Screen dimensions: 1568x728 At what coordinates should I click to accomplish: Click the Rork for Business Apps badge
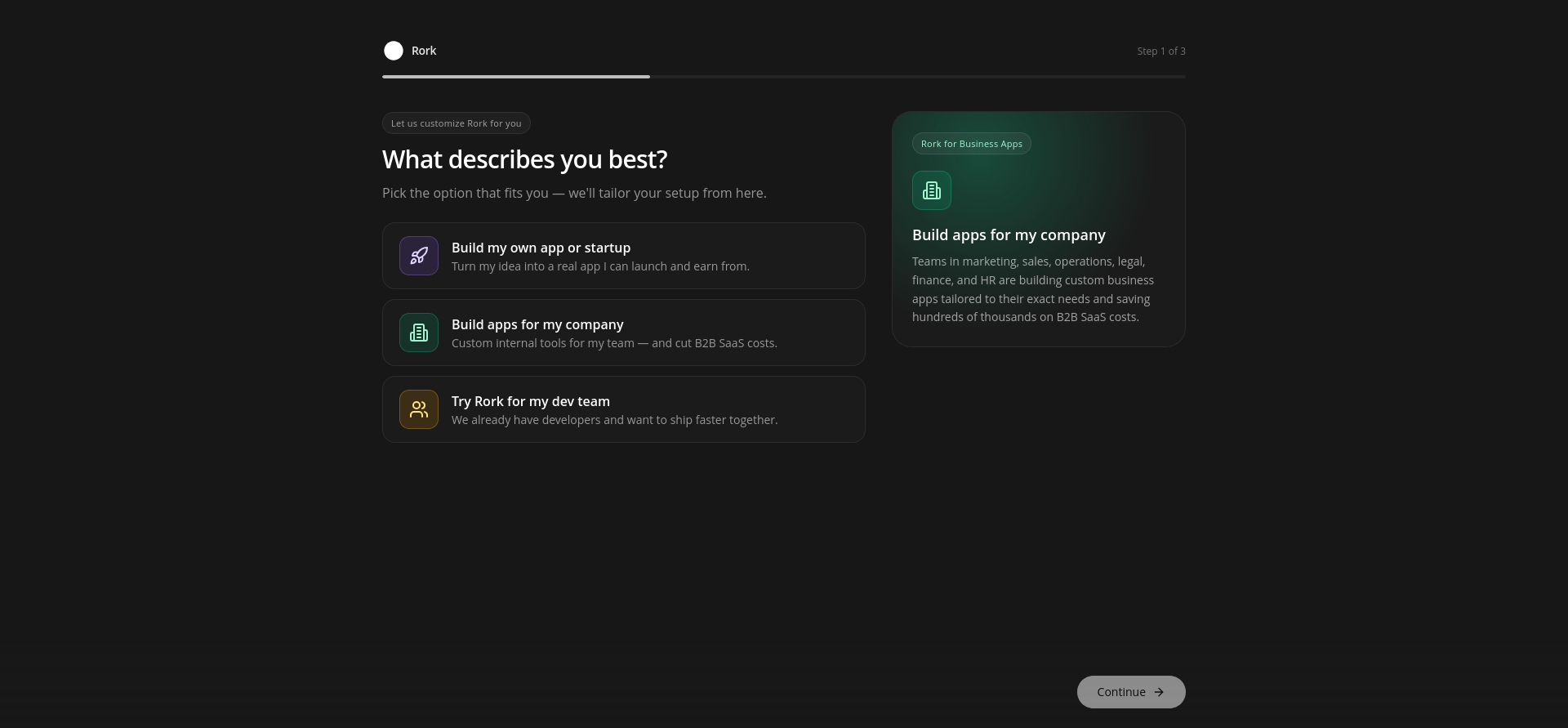(972, 144)
